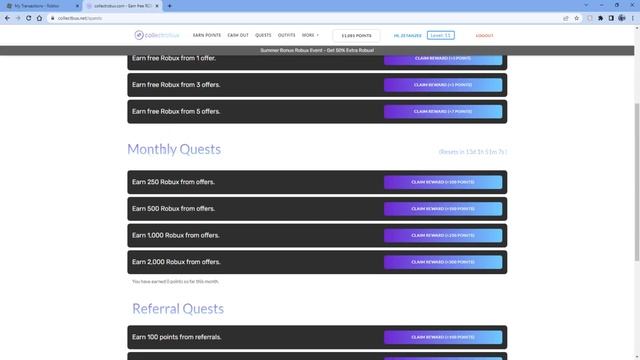Click 'Earn 100 points from referrals.' text
Image resolution: width=640 pixels, height=360 pixels.
click(176, 337)
